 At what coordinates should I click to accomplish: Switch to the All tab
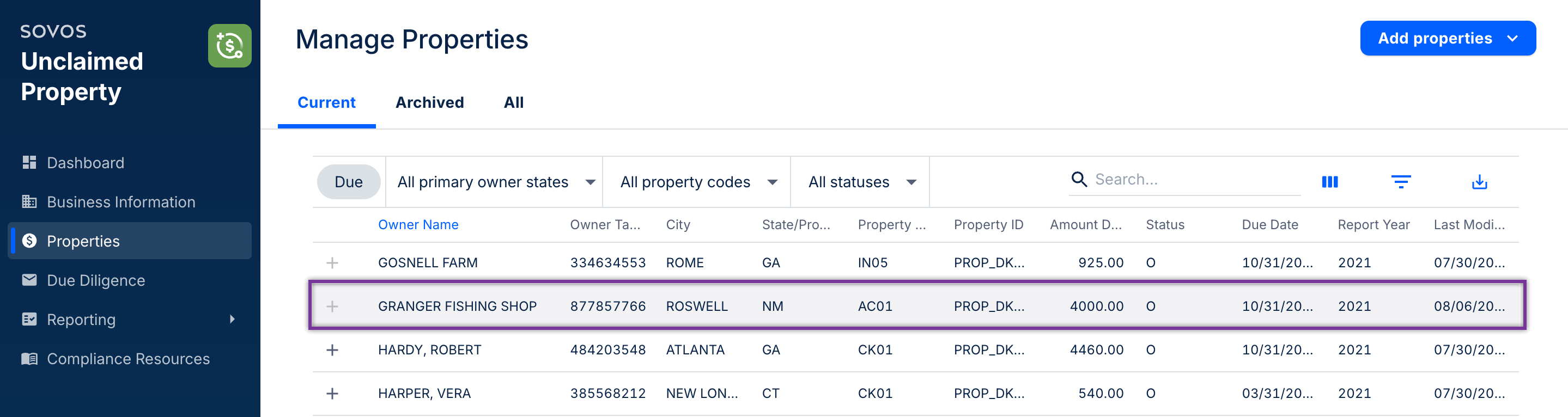point(513,102)
